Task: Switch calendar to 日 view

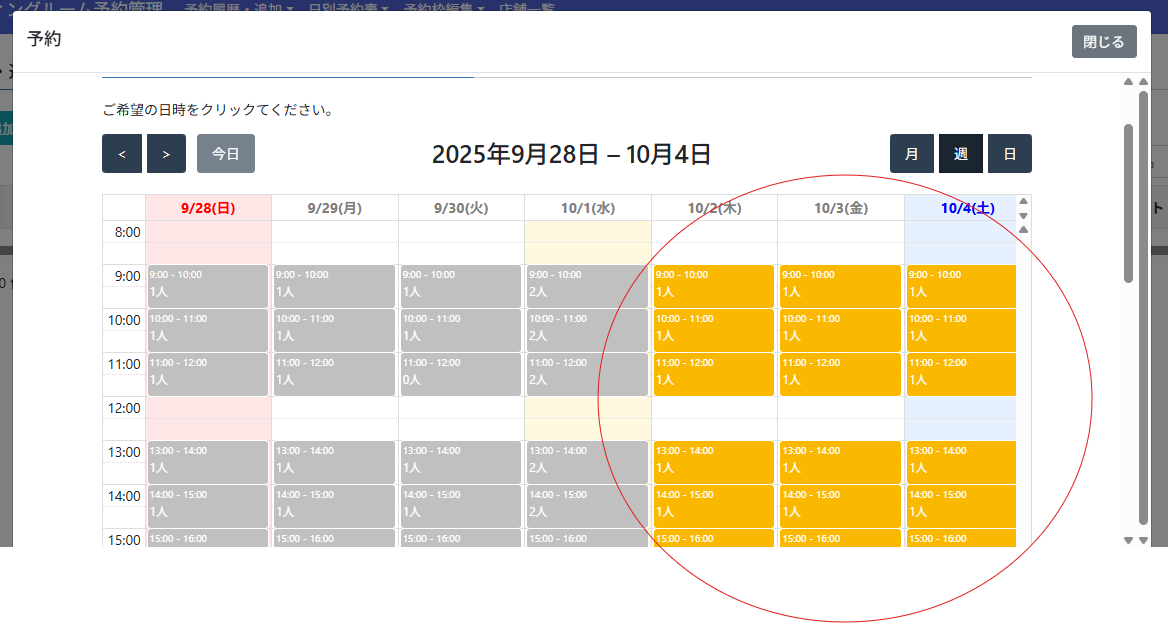Action: (x=1010, y=154)
